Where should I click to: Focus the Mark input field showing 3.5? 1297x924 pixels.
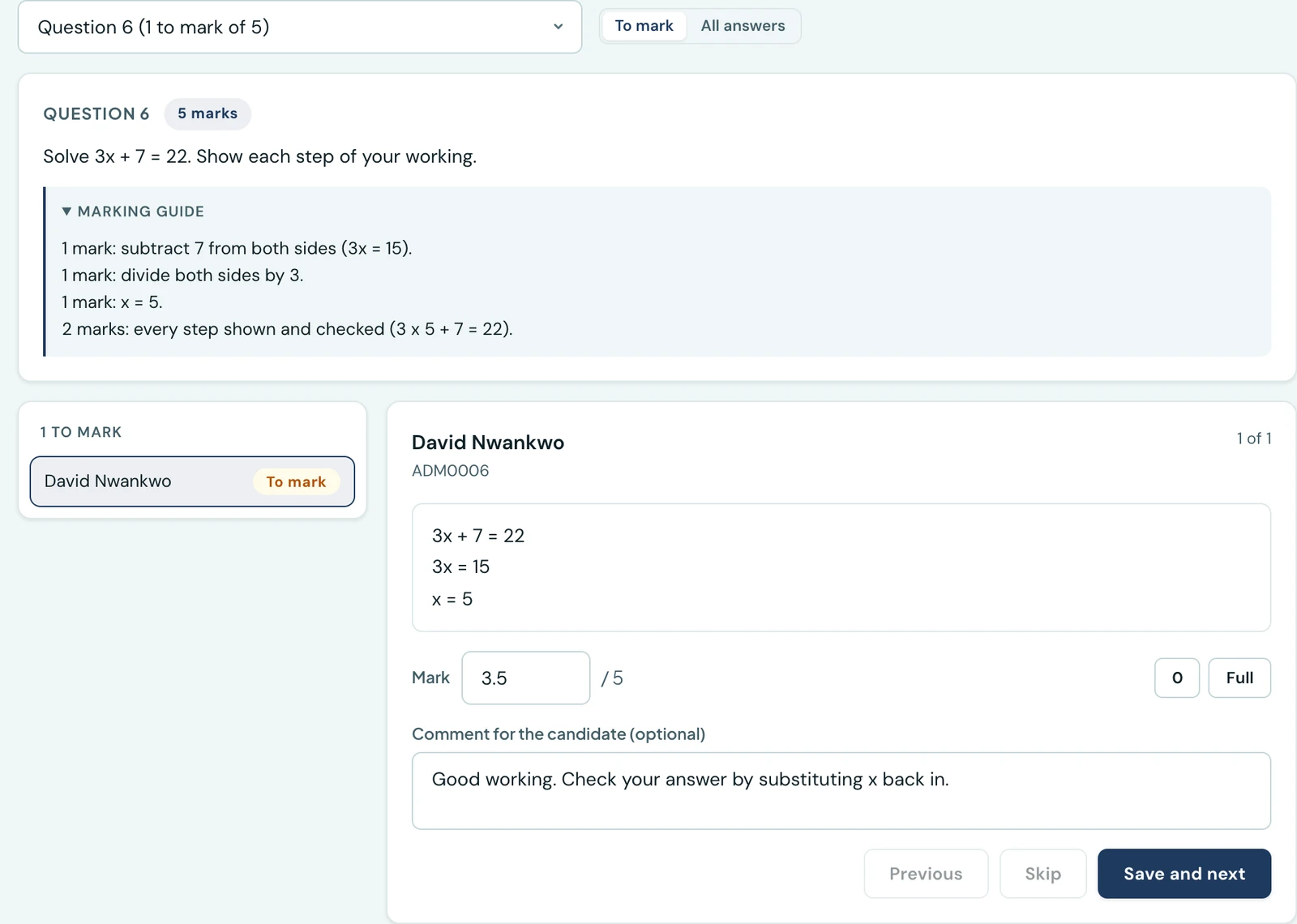[x=526, y=678]
